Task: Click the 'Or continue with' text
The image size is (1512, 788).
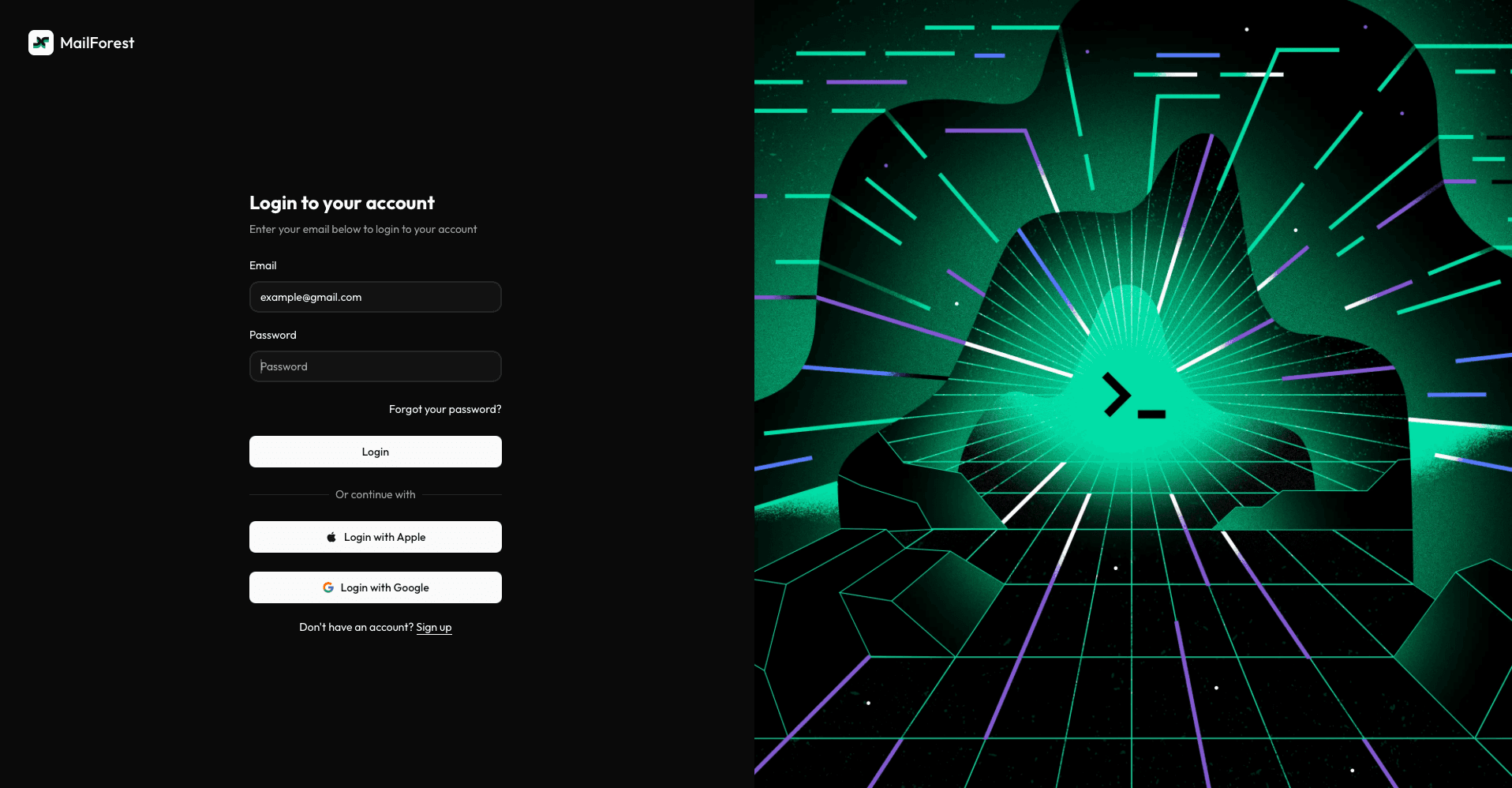Action: pos(376,494)
